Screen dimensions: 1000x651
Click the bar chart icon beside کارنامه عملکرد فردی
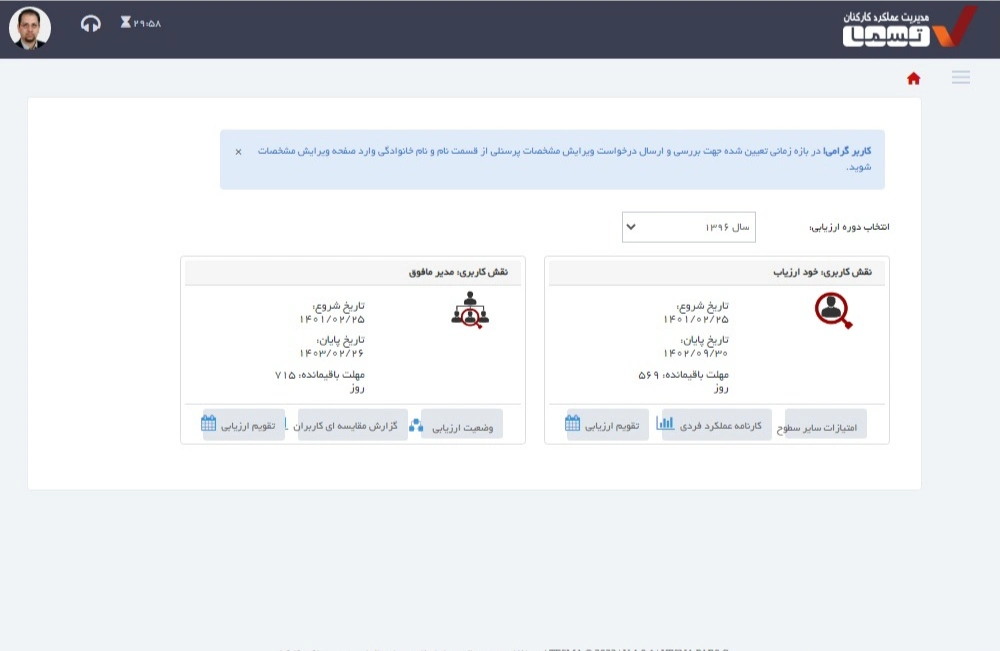tap(665, 424)
